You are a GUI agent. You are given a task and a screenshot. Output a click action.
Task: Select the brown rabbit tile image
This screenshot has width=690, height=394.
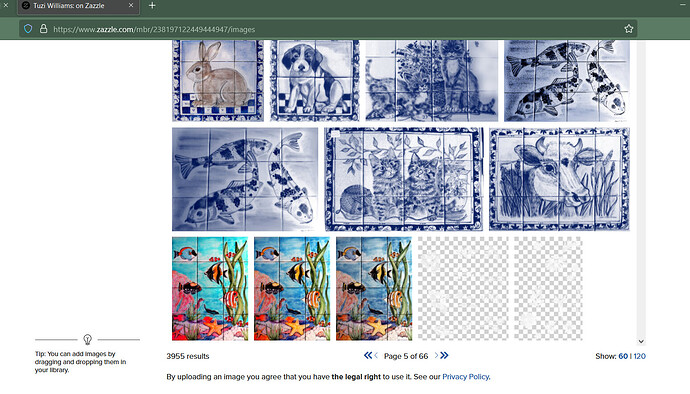pos(218,81)
